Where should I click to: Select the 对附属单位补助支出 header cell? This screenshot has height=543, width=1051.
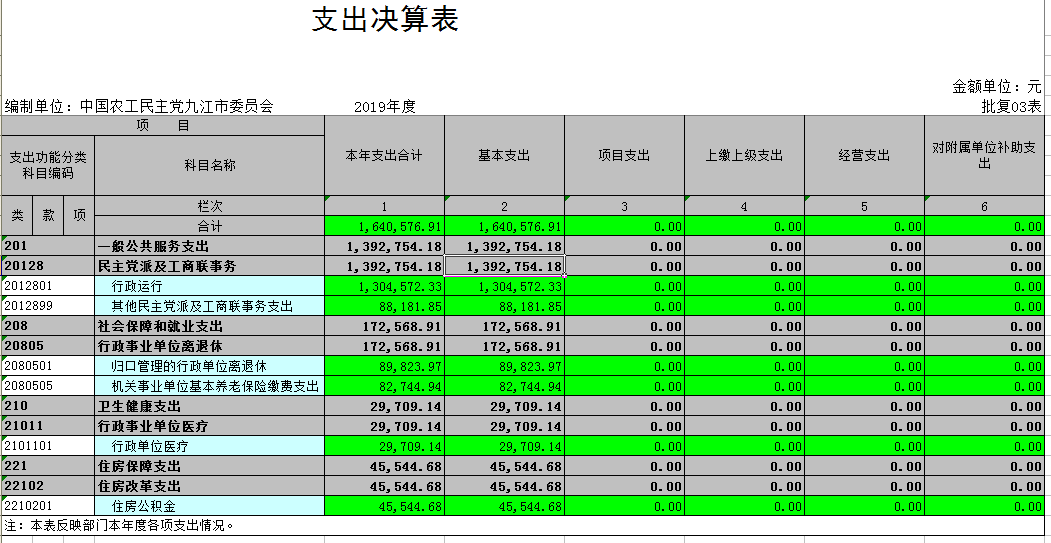[x=984, y=156]
